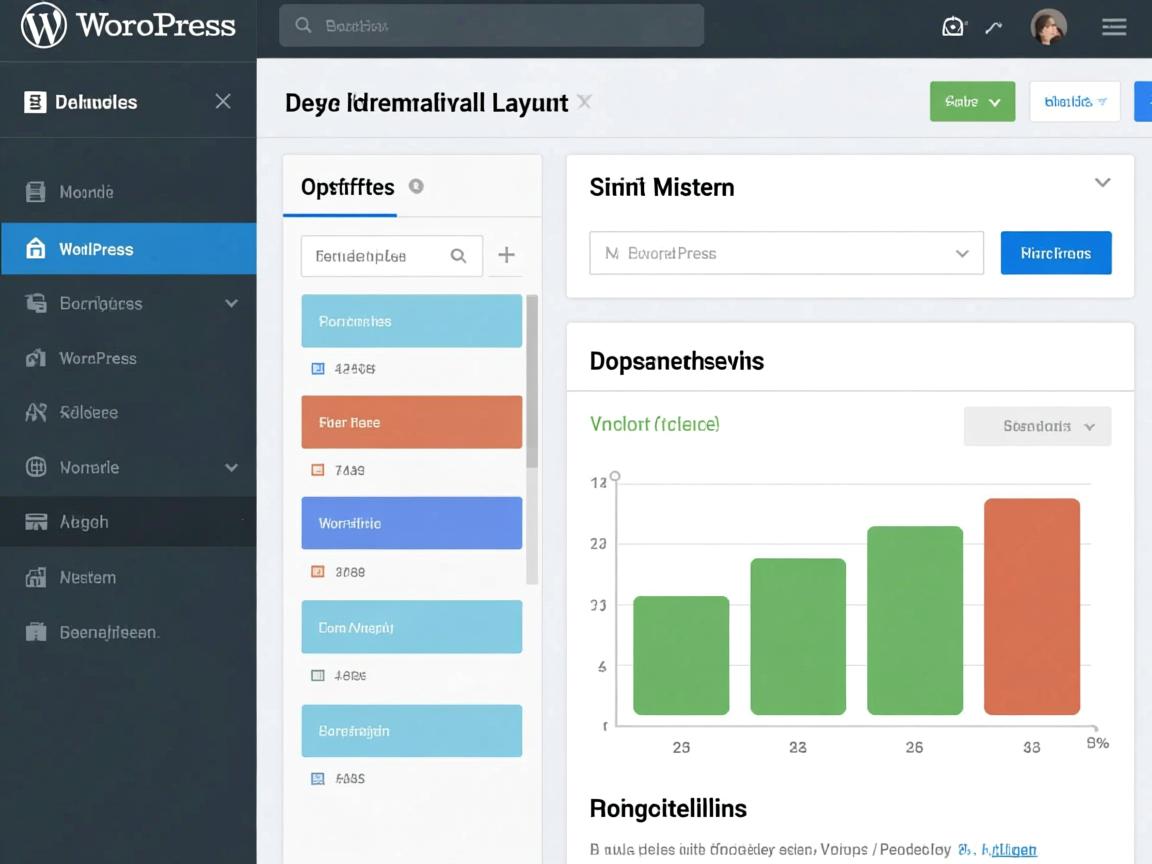Viewport: 1152px width, 864px height.
Task: Close the Deye Layout title tab
Action: pos(585,101)
